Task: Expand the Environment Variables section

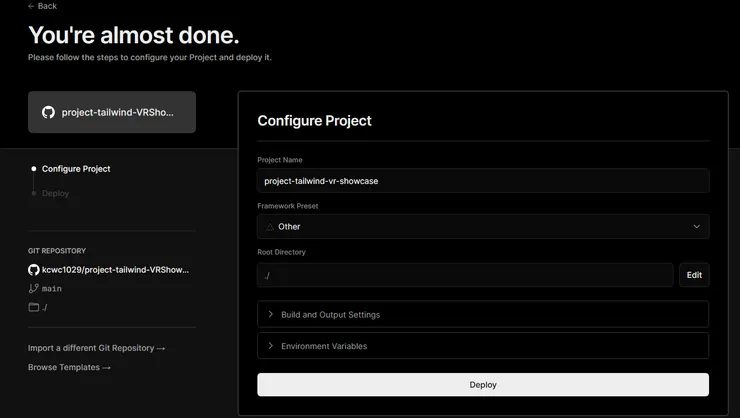Action: [483, 346]
